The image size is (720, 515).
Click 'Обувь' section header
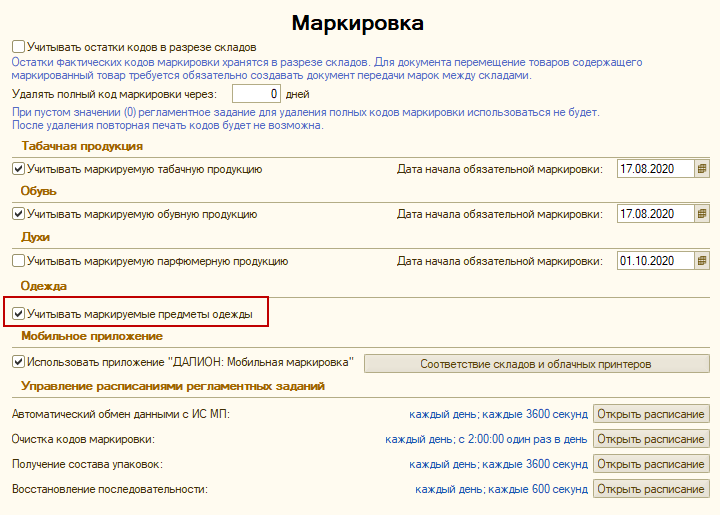(39, 191)
